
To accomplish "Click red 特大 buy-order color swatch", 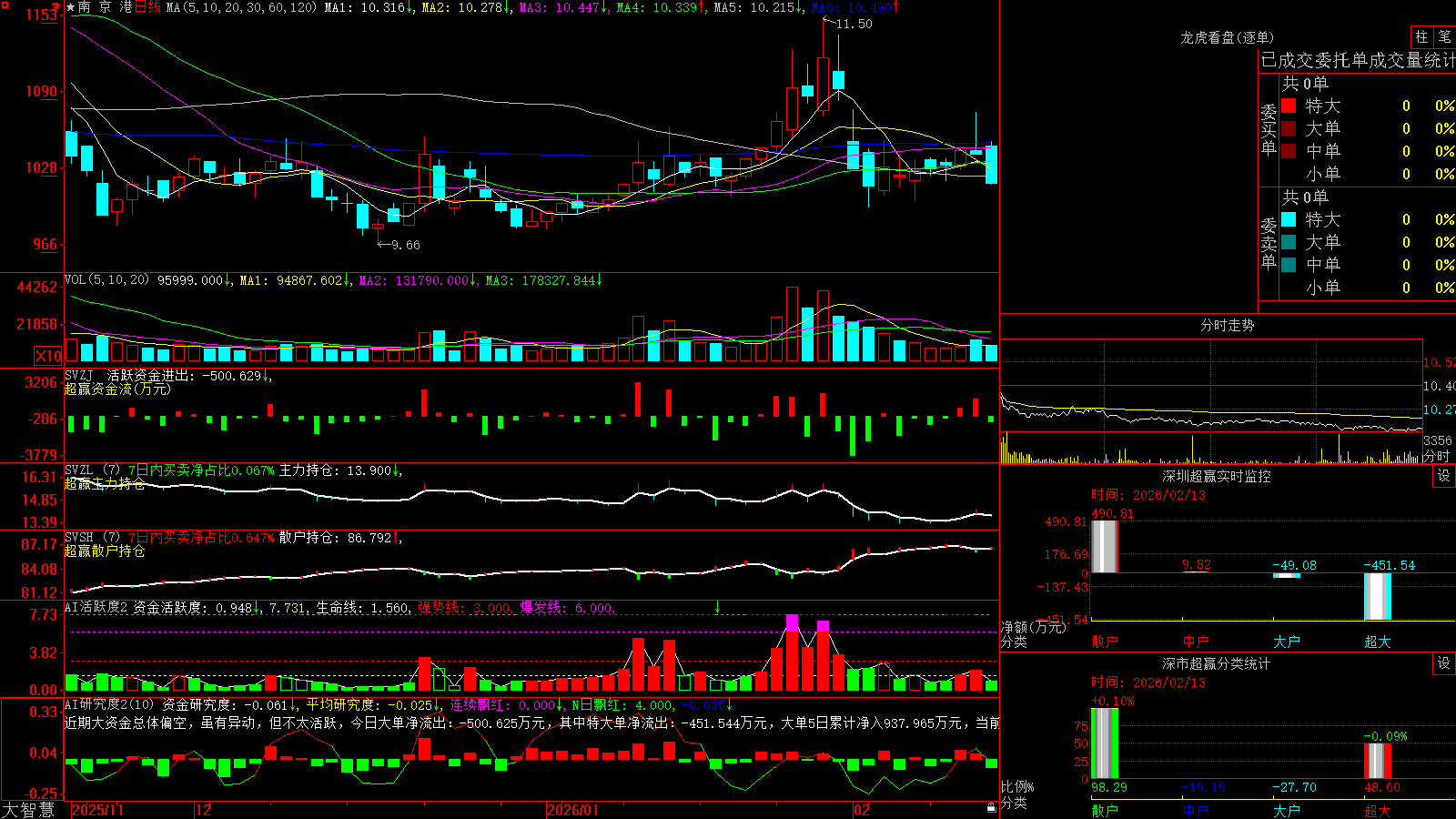I will [x=1289, y=106].
